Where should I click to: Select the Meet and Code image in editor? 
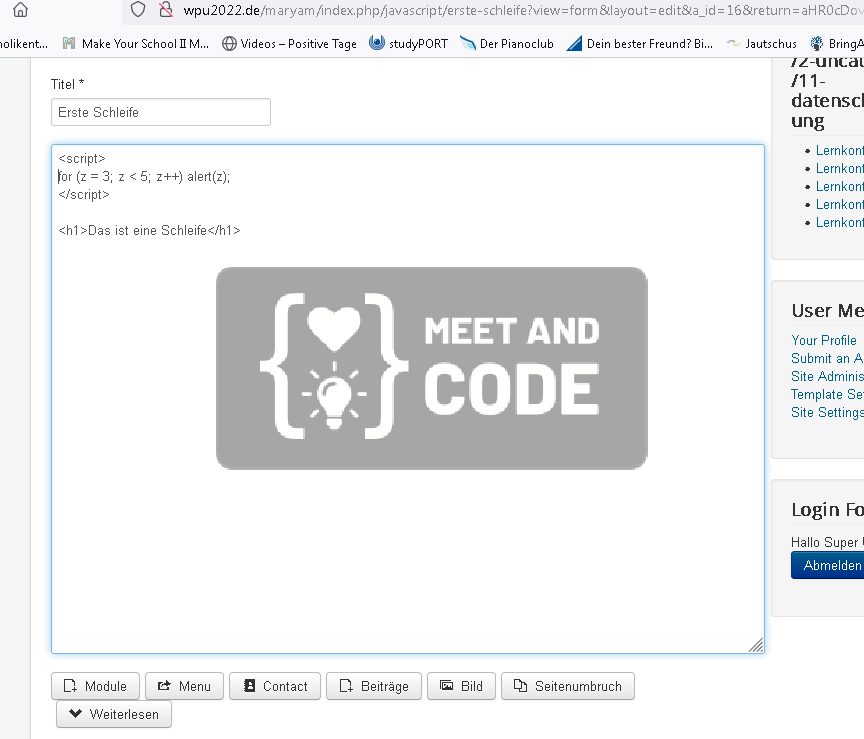tap(431, 368)
